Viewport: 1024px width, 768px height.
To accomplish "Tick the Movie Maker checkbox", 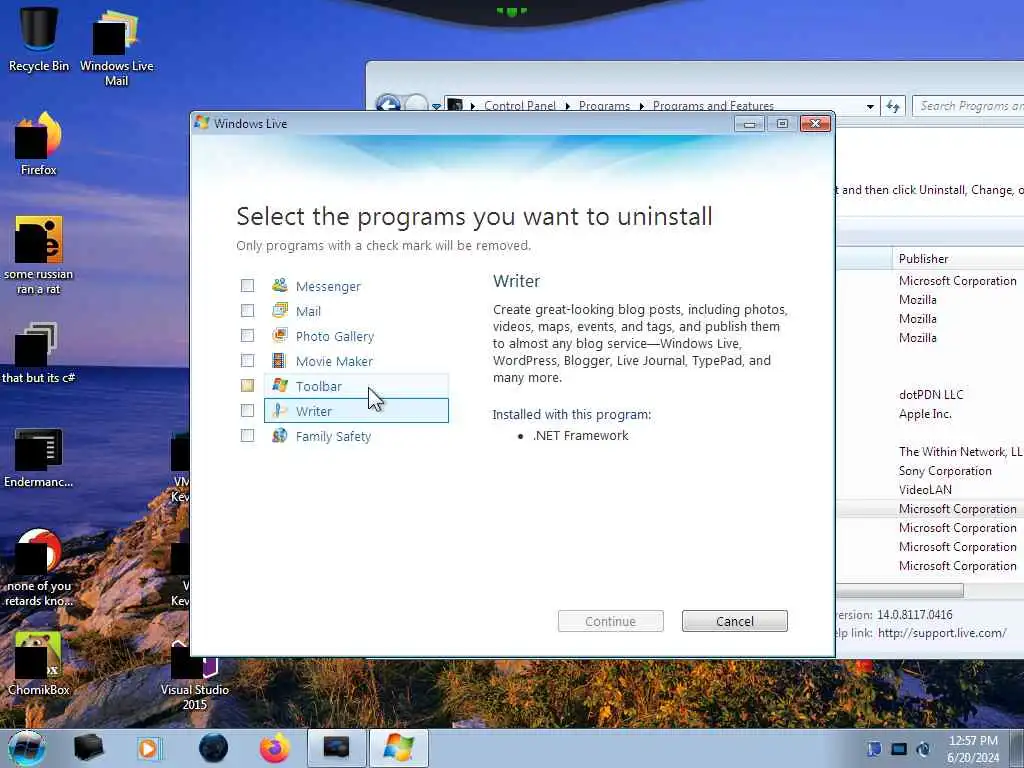I will (x=248, y=360).
